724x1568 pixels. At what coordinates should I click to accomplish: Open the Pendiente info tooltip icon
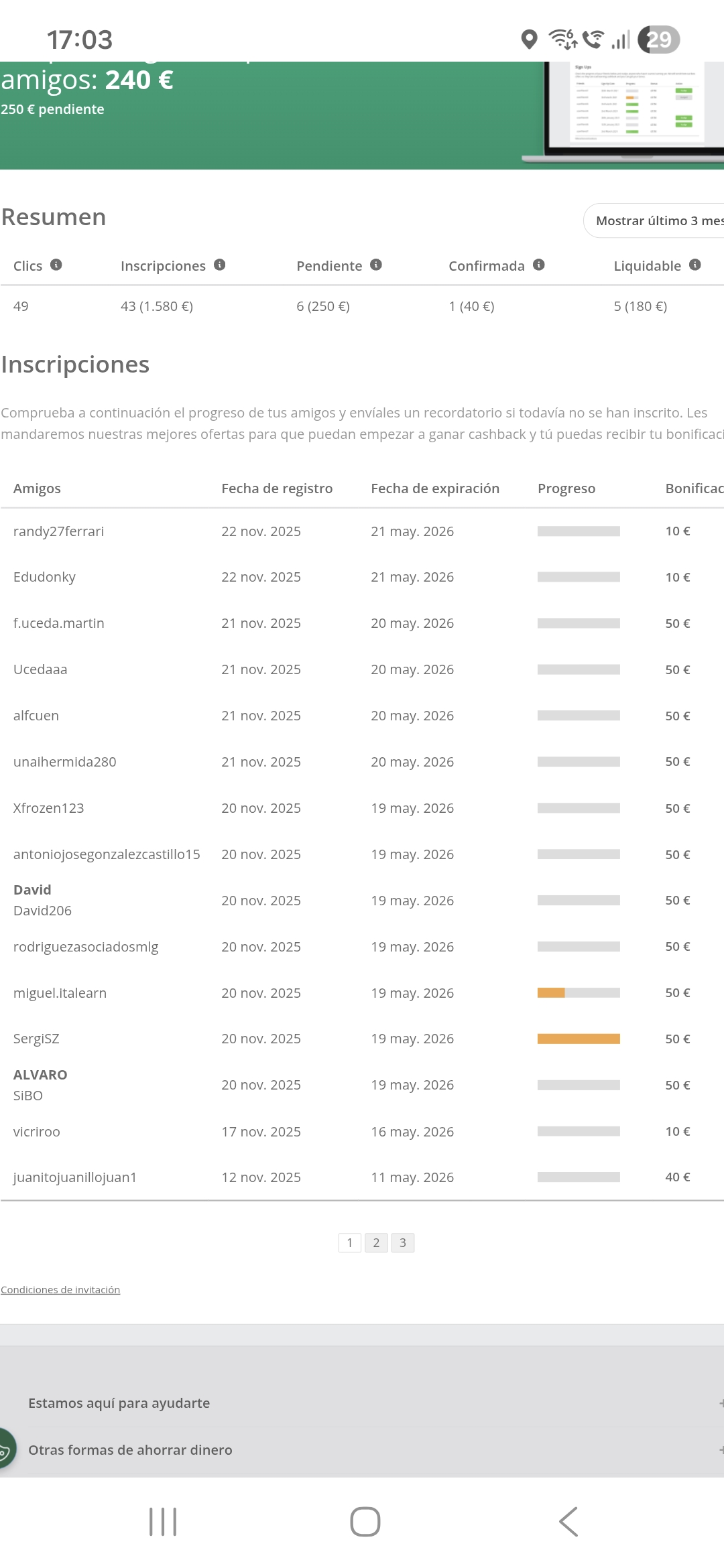[376, 265]
